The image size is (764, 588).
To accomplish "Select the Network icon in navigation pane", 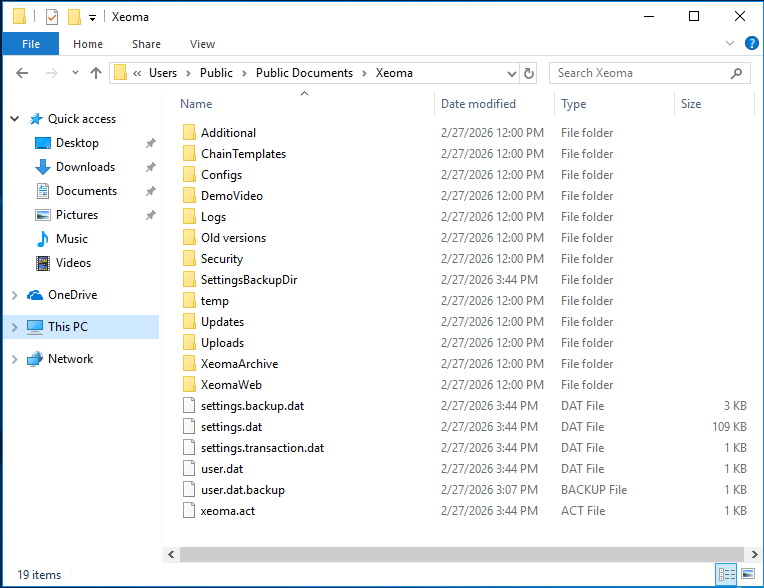I will coord(35,359).
